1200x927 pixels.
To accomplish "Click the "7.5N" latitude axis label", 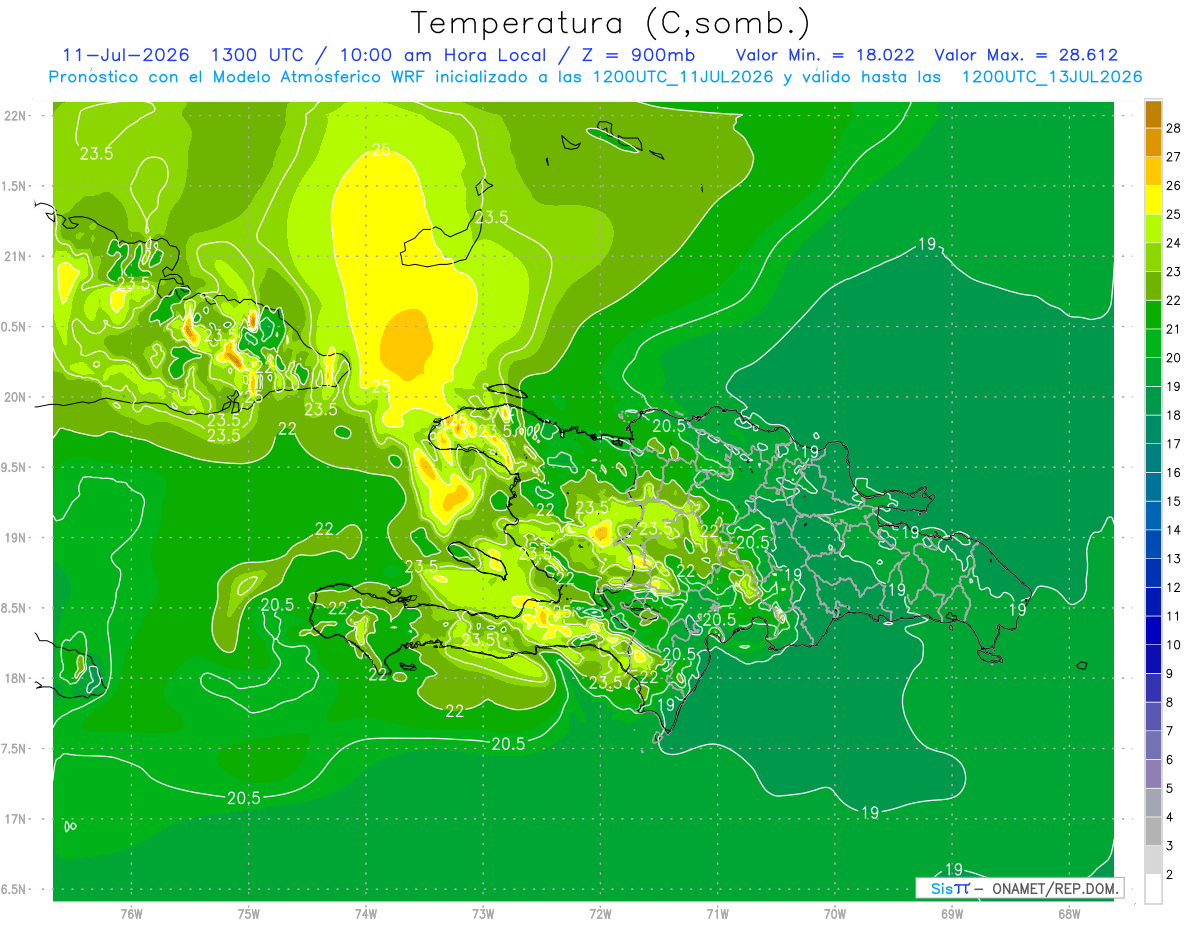I will pos(16,749).
